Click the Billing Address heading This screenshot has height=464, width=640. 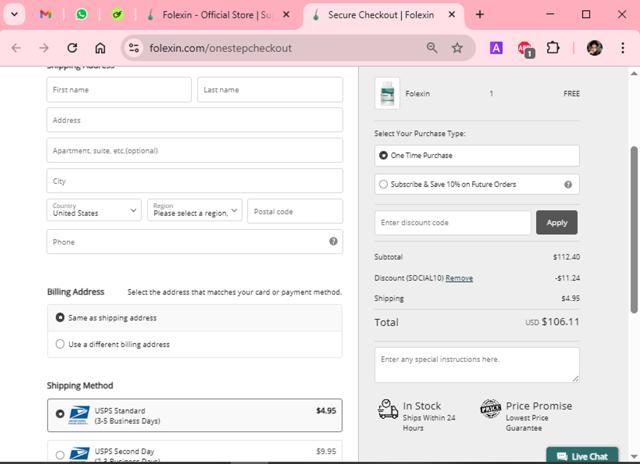tap(76, 292)
